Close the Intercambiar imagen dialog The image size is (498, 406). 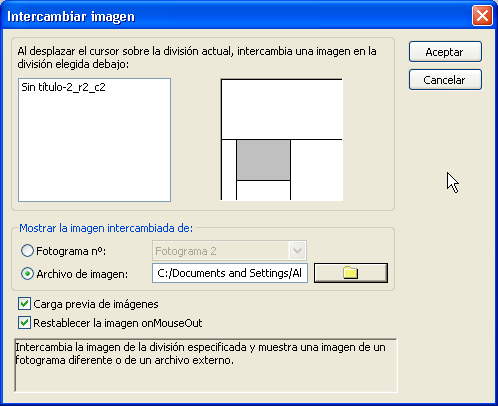482,16
